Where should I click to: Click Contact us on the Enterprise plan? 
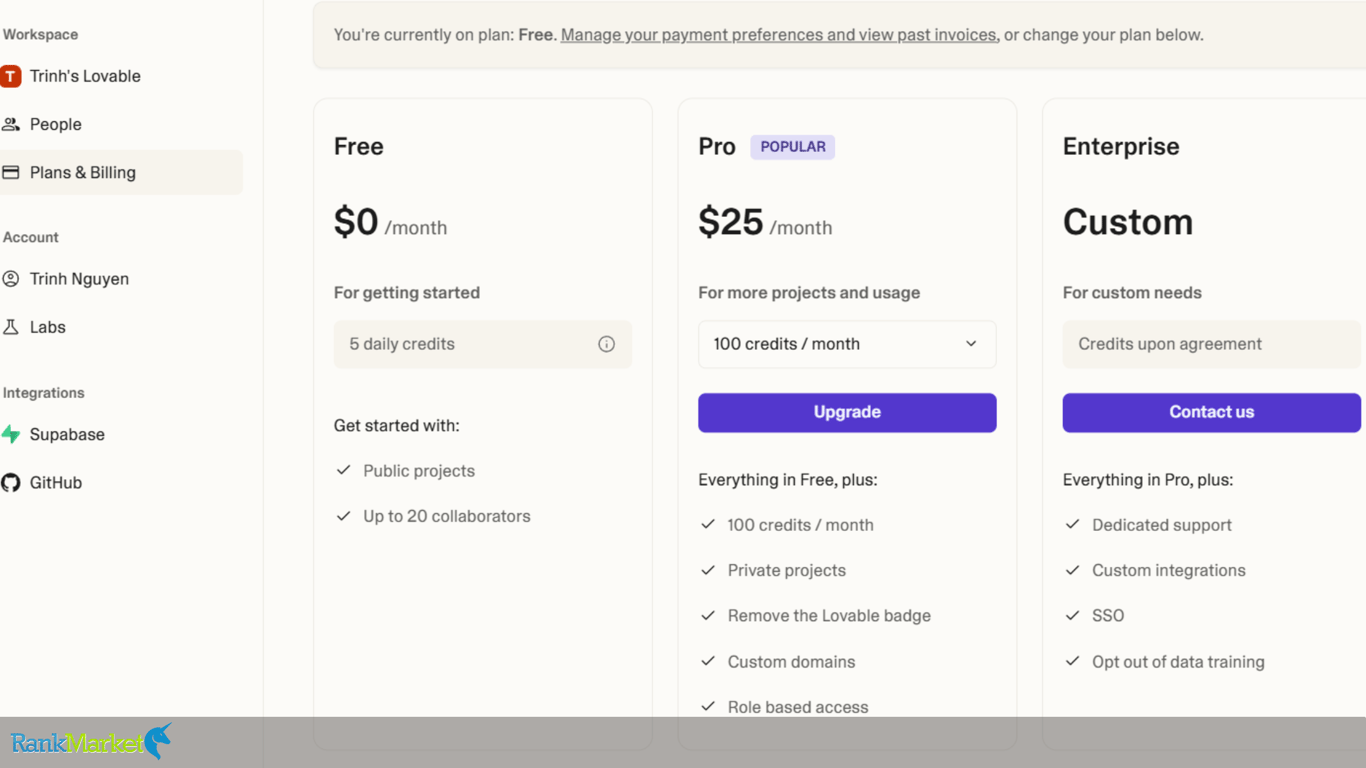point(1210,412)
